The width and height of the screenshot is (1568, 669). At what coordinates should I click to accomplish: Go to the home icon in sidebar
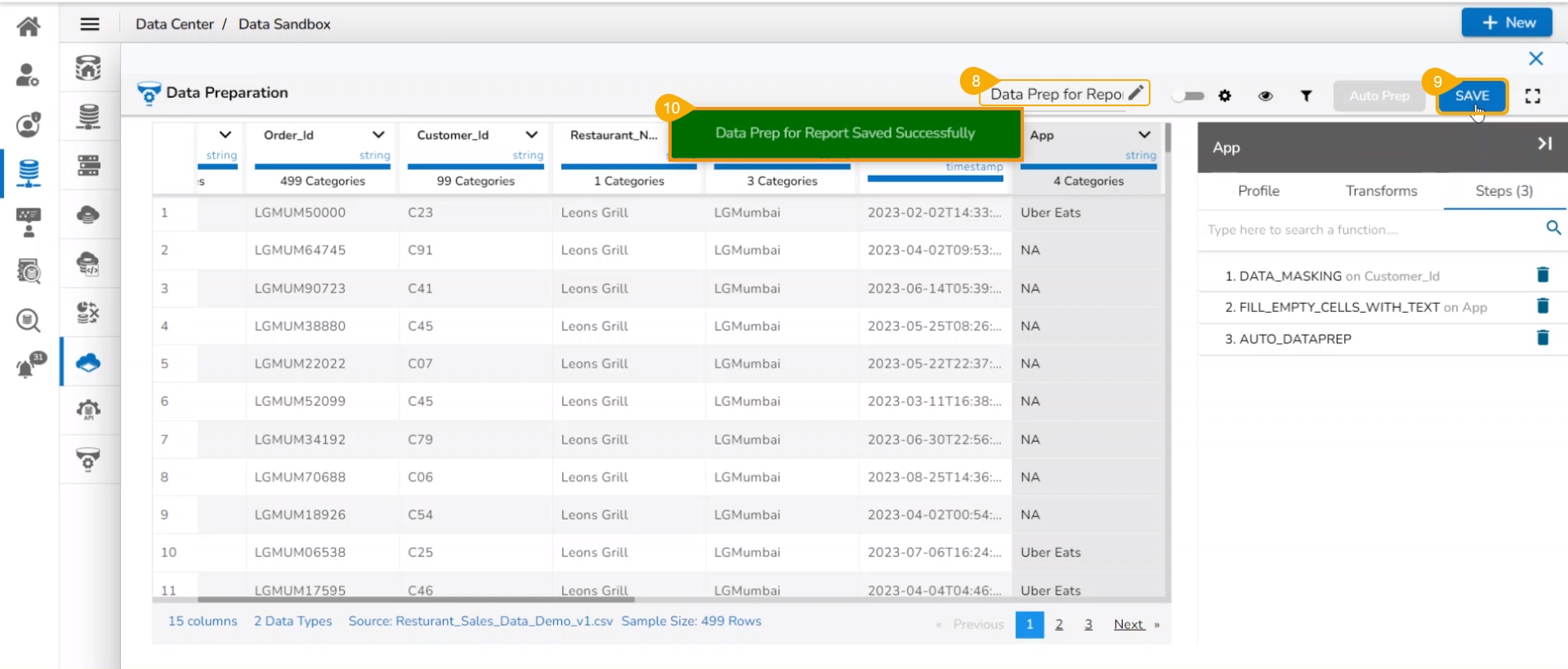coord(29,26)
